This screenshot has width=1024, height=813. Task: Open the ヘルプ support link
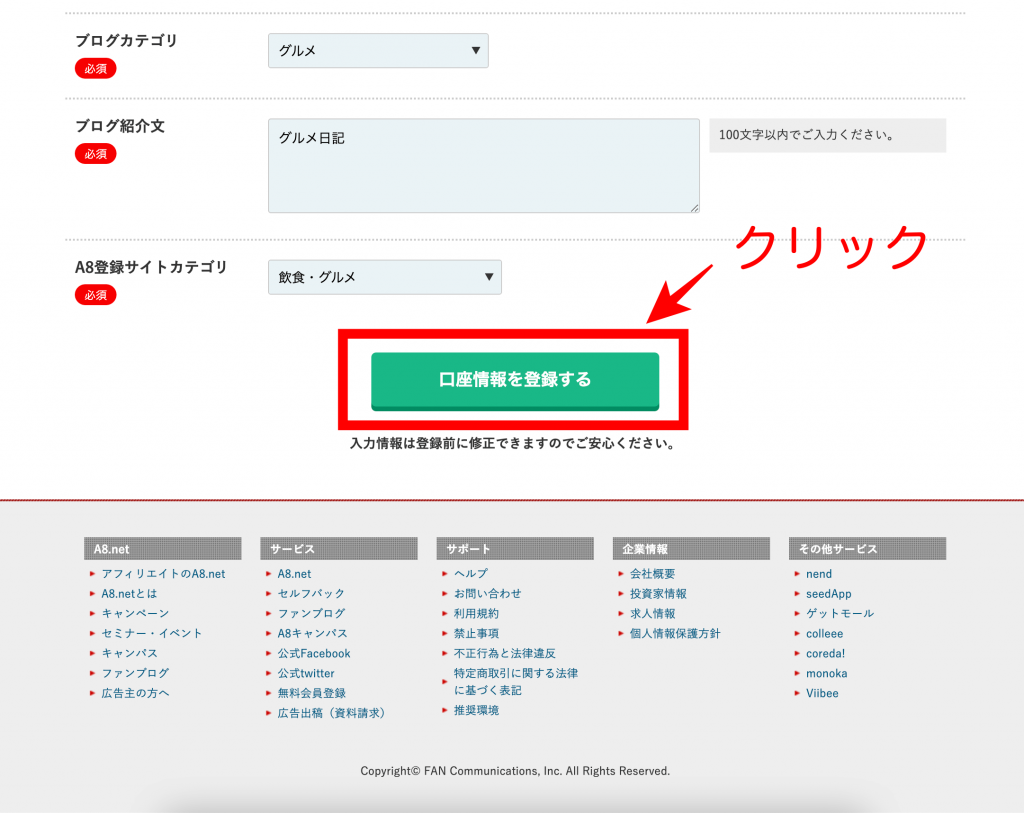click(471, 574)
